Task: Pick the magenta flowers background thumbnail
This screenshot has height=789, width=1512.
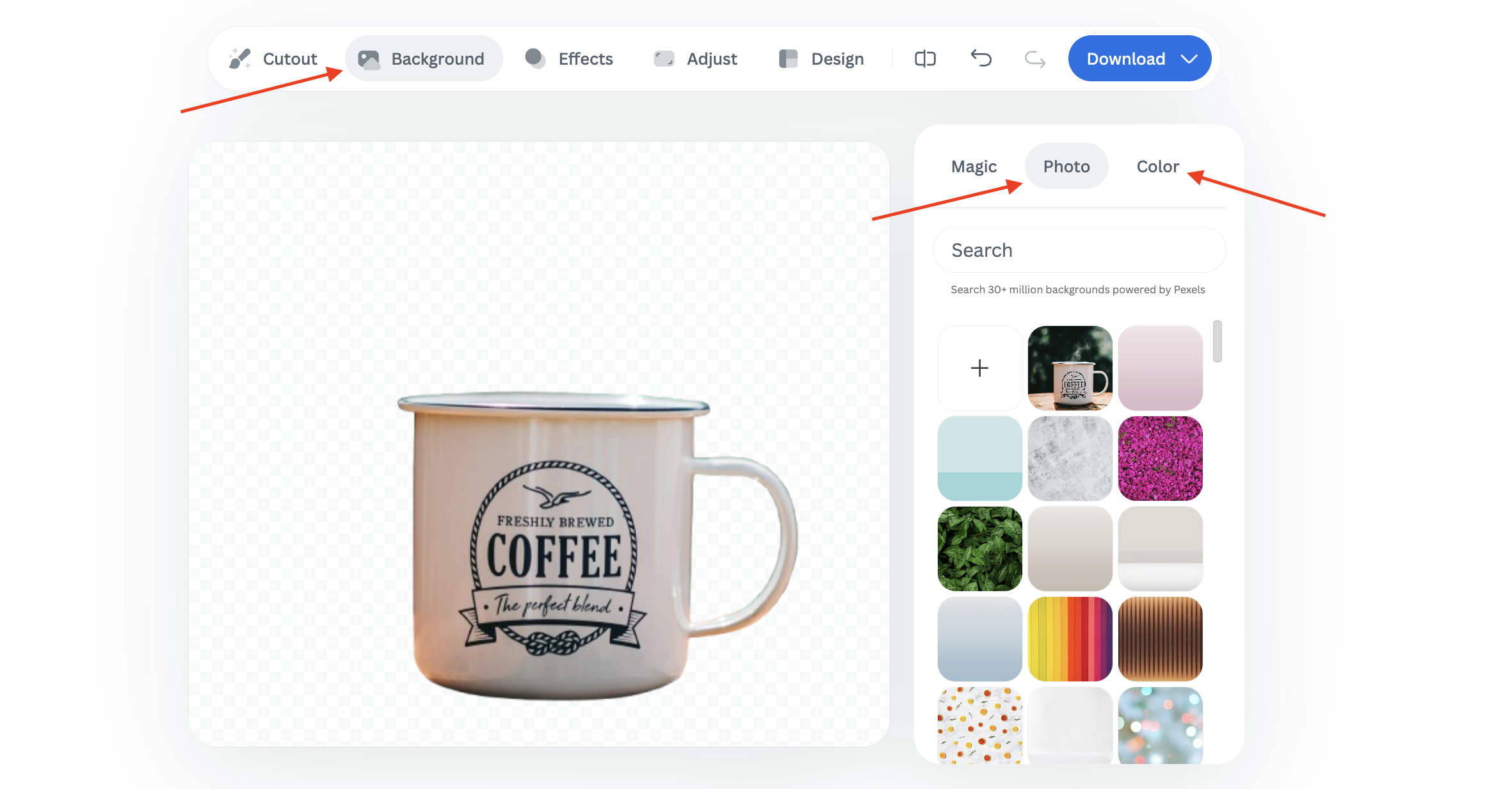Action: (1160, 459)
